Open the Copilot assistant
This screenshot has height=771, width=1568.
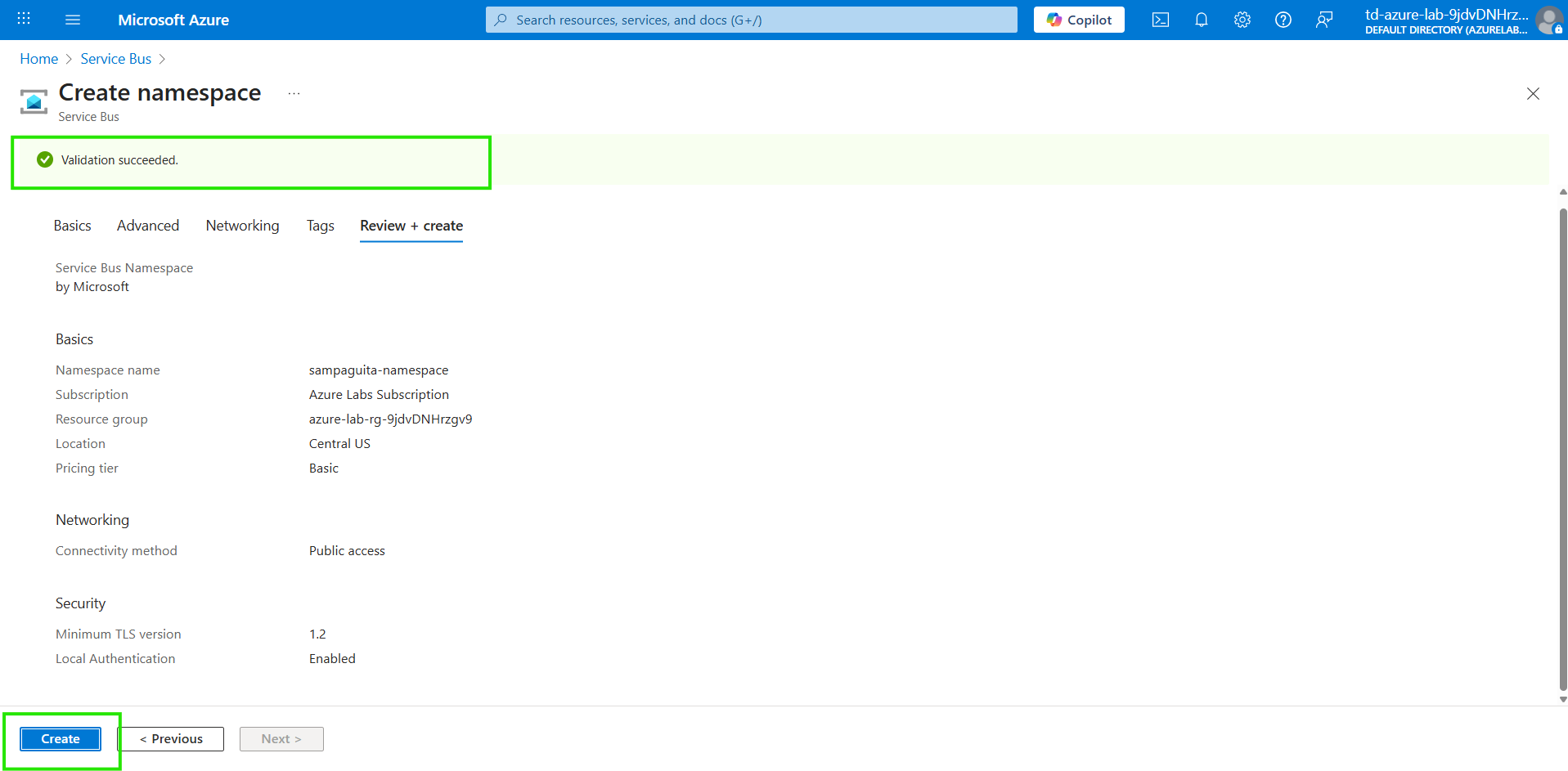1078,20
